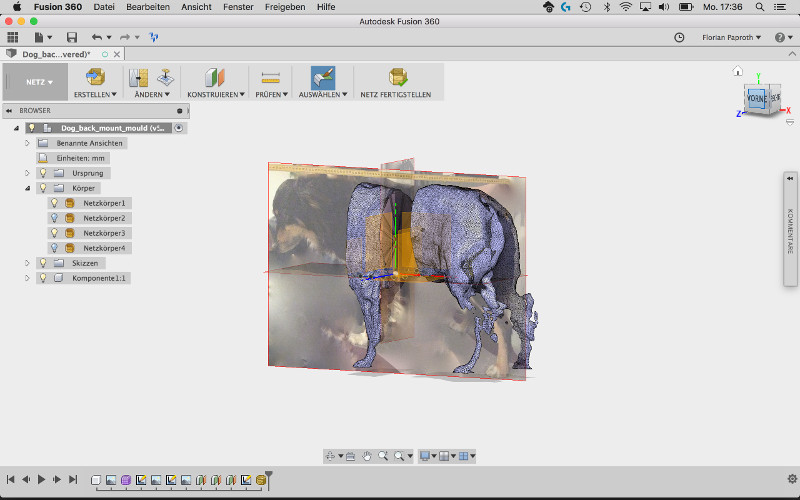Open the job status clock icon
This screenshot has height=500, width=800.
tap(680, 37)
